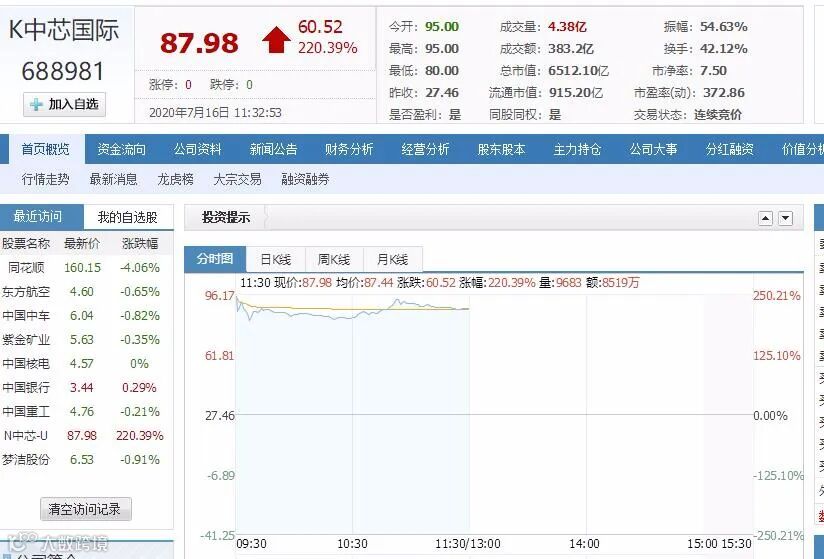Show the 分时图 chart tab
This screenshot has width=824, height=559.
[215, 258]
